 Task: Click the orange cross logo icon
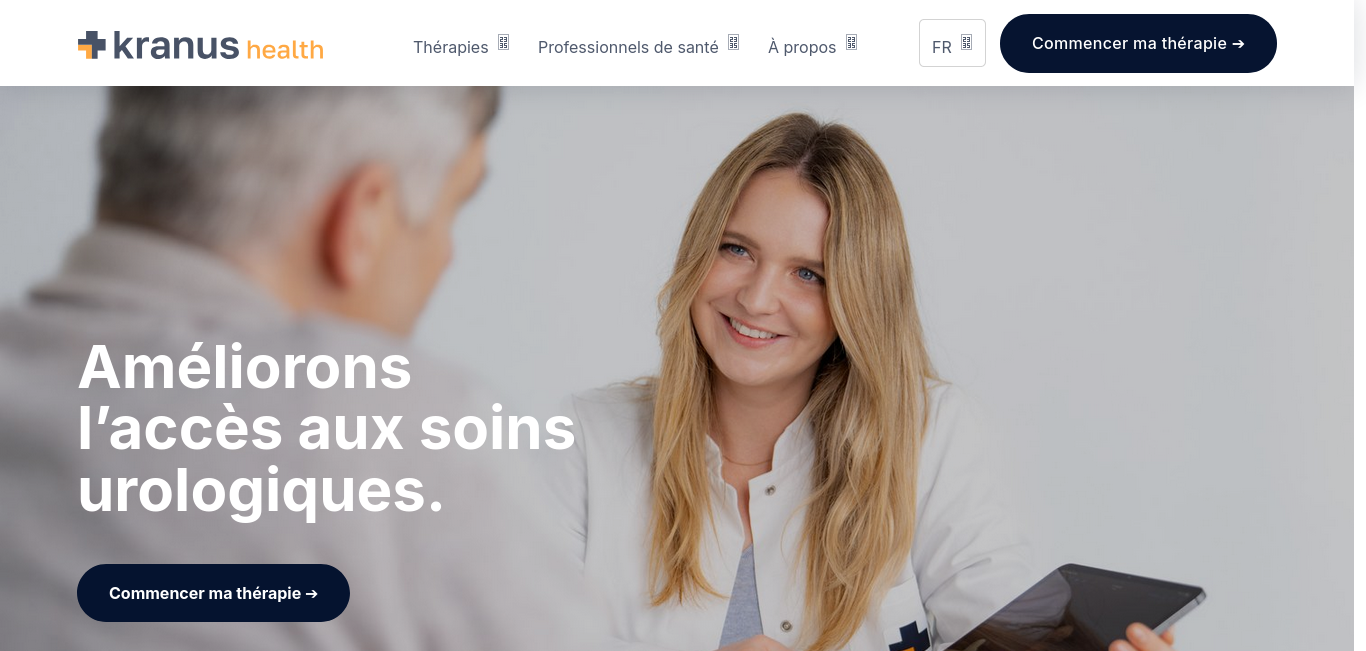pyautogui.click(x=92, y=45)
